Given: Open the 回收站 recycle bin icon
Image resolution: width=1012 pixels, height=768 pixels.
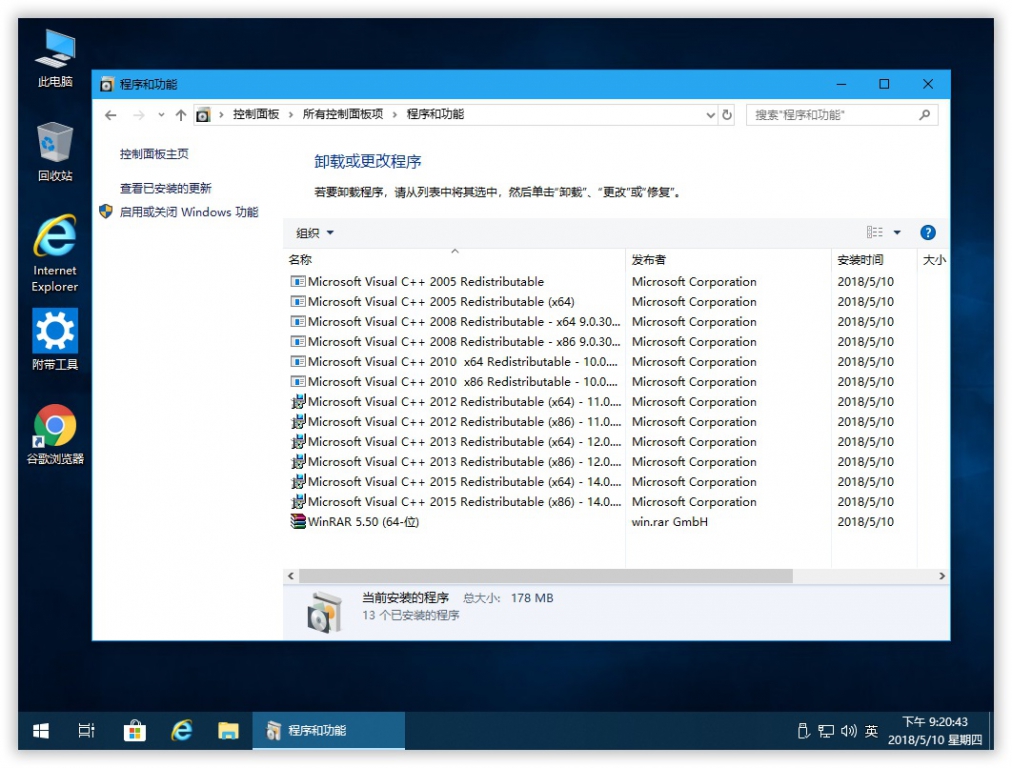Looking at the screenshot, I should 55,152.
